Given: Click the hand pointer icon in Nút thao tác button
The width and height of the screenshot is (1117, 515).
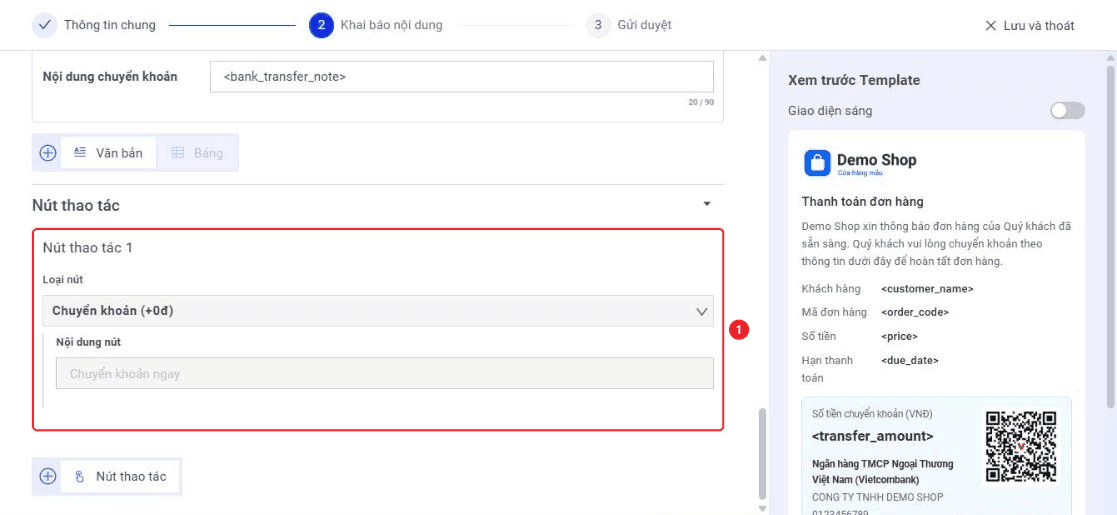Looking at the screenshot, I should (x=80, y=476).
